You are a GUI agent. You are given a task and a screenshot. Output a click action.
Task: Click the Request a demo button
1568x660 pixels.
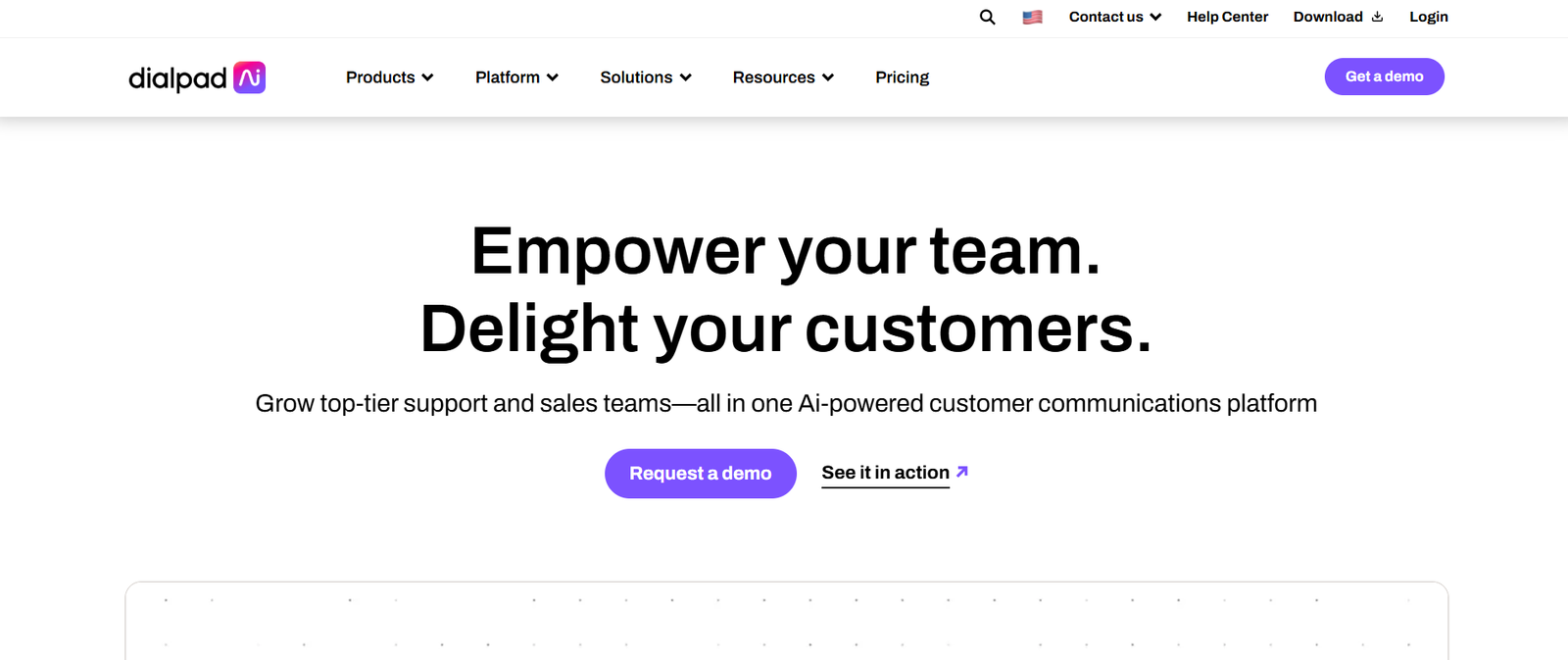click(x=700, y=474)
